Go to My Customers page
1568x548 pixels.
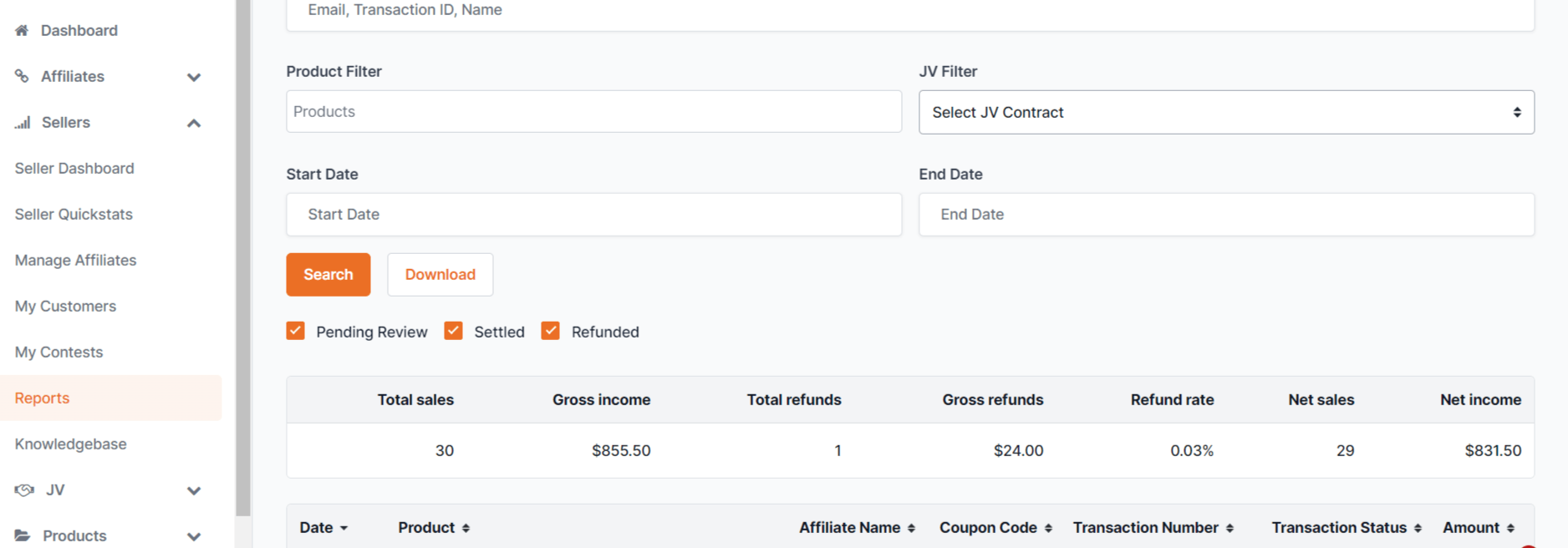click(x=65, y=306)
